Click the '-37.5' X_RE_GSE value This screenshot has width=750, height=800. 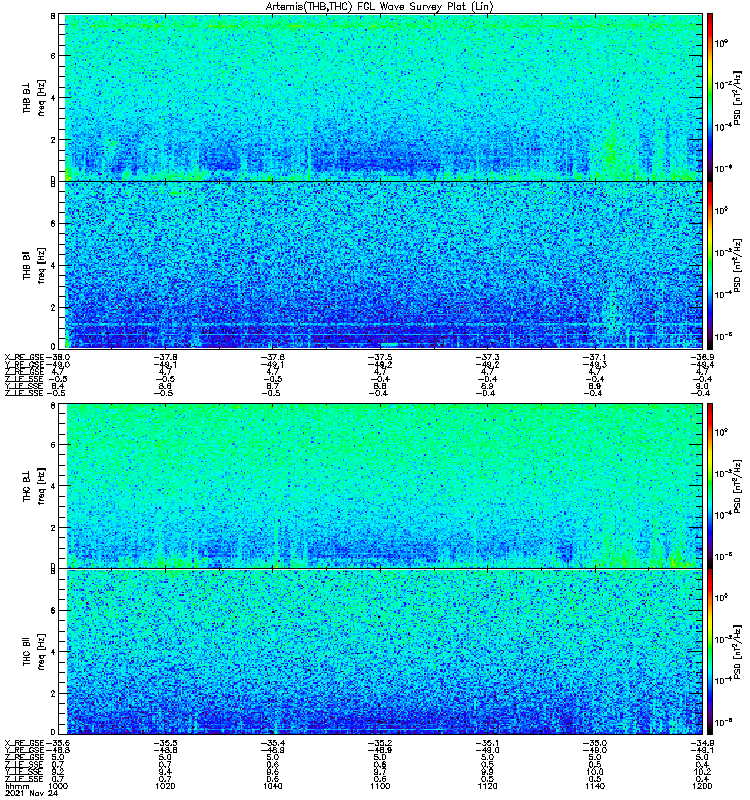pyautogui.click(x=380, y=358)
